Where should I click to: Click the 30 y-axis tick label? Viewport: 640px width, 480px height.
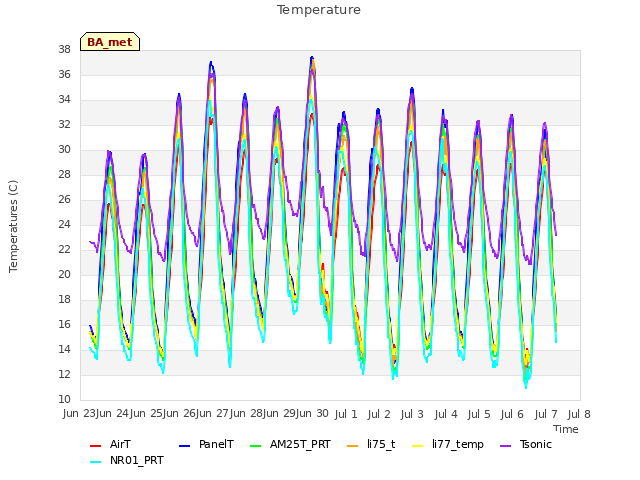pos(64,150)
